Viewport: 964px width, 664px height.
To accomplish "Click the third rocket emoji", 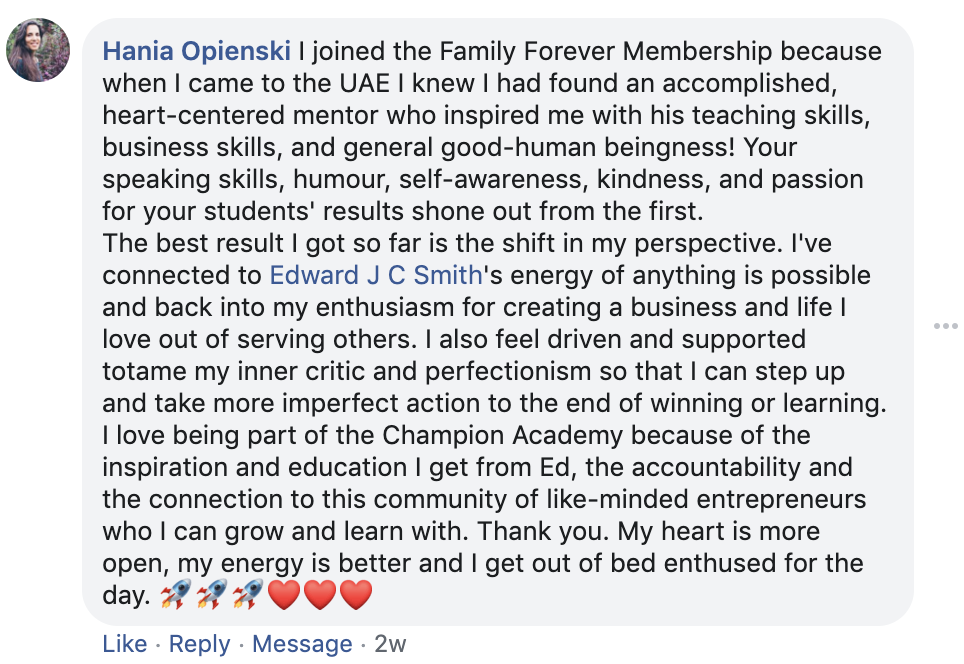I will (x=247, y=595).
